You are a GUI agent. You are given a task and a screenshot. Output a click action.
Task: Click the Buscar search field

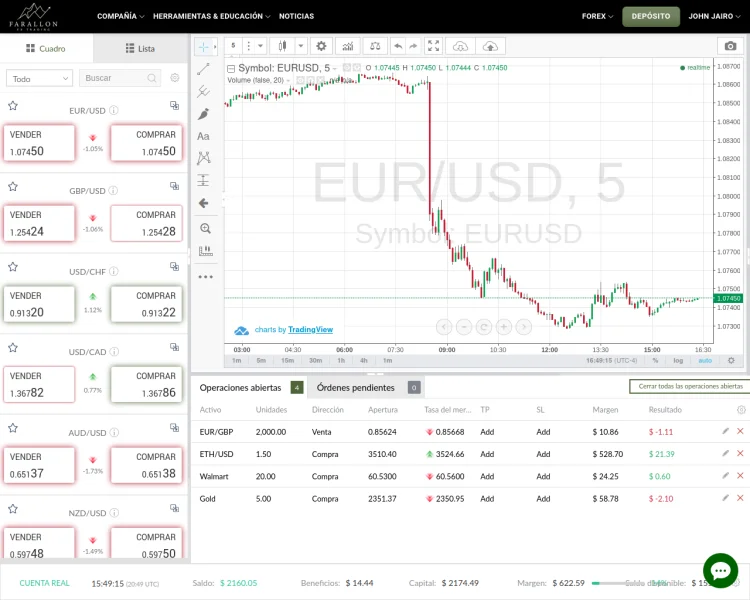(120, 78)
